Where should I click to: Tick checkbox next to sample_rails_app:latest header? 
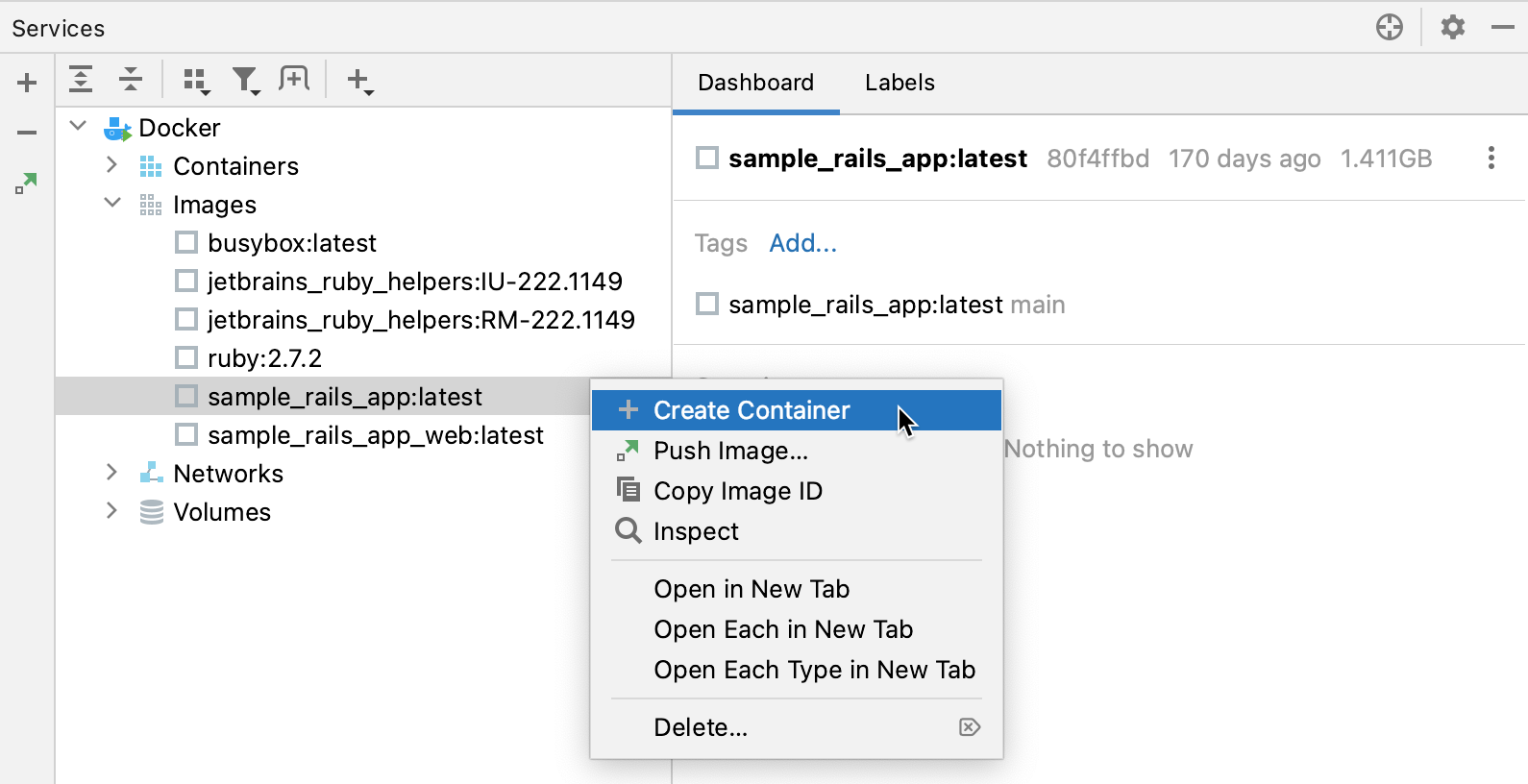click(x=707, y=158)
